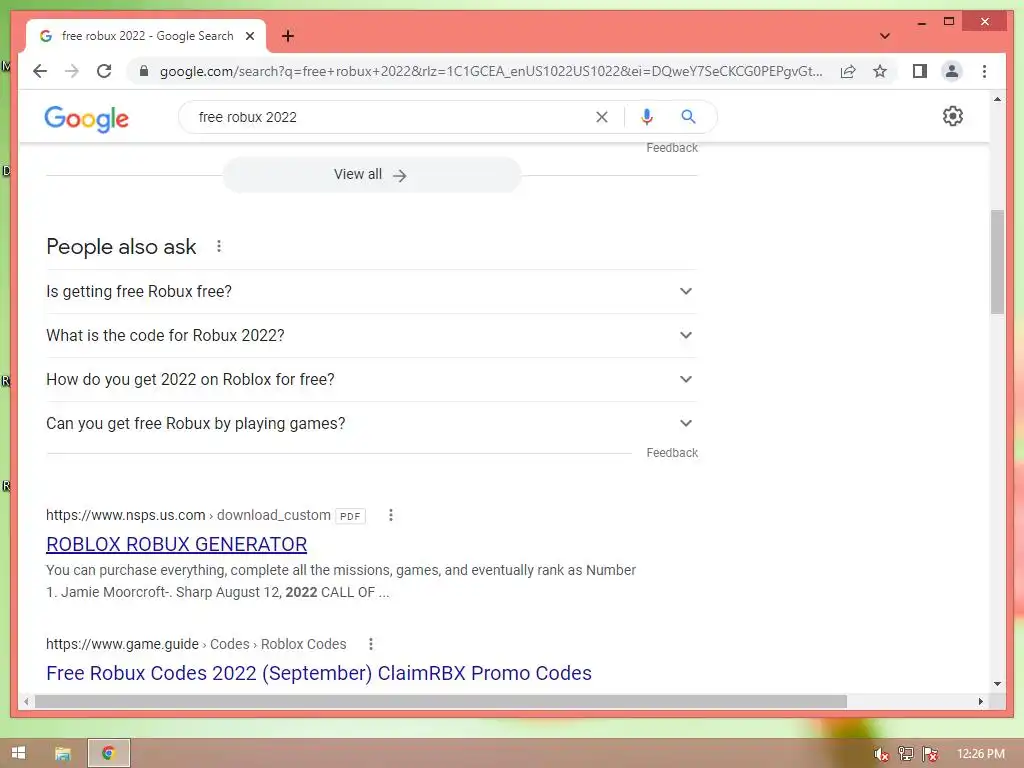Click the network tray icon
The image size is (1024, 768).
[905, 754]
